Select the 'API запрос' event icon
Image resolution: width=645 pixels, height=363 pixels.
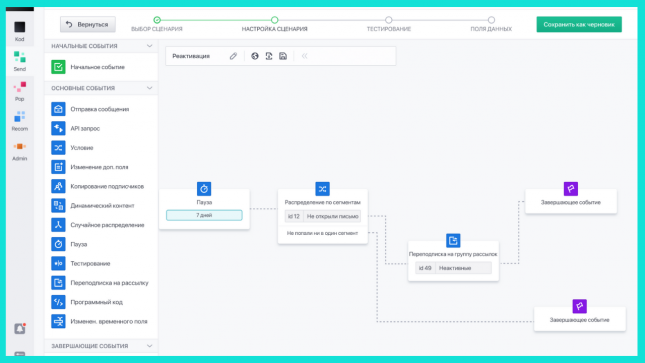[x=58, y=128]
